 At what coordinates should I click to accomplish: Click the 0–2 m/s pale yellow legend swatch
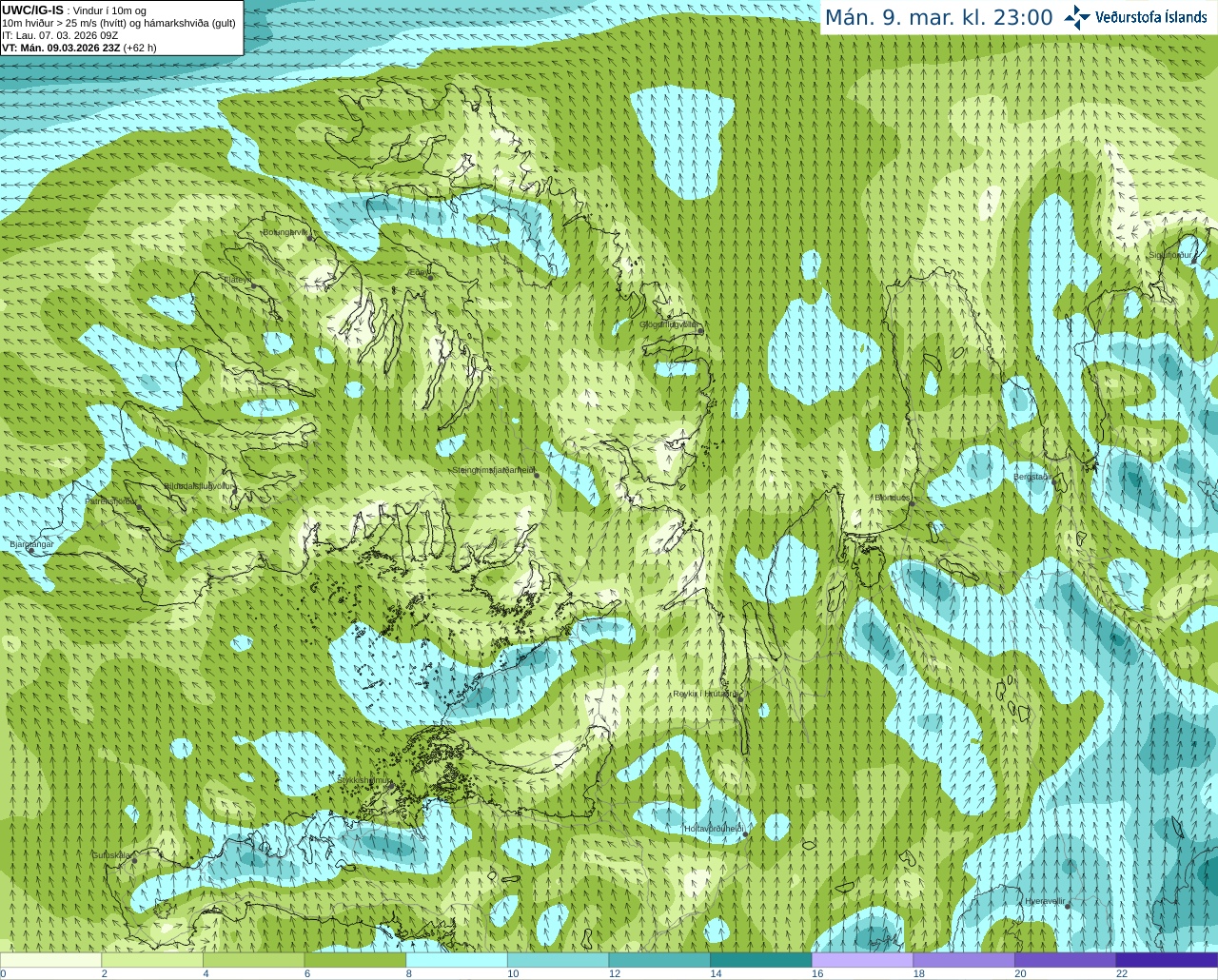coord(50,960)
